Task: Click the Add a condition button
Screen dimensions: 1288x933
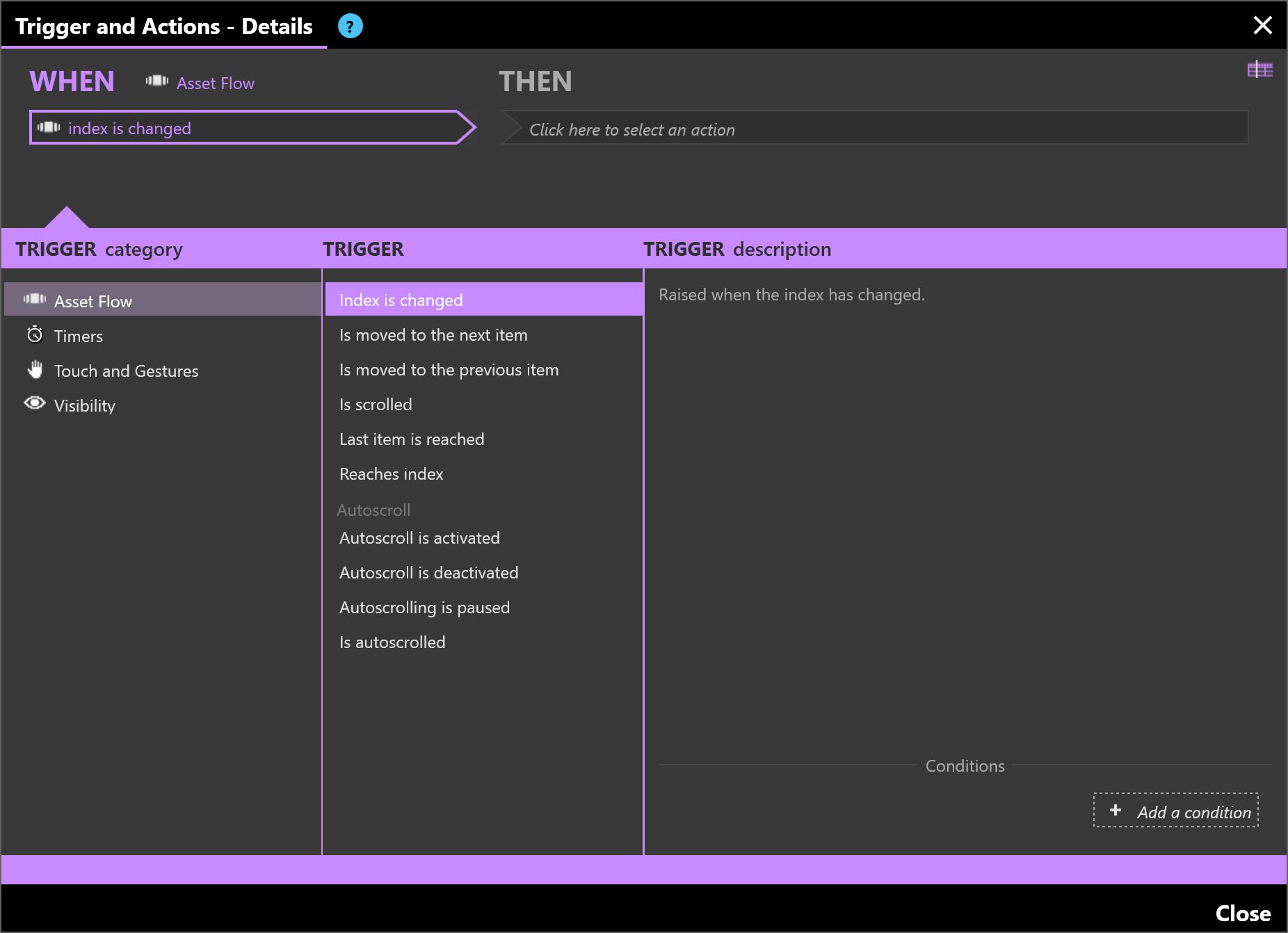Action: point(1175,811)
